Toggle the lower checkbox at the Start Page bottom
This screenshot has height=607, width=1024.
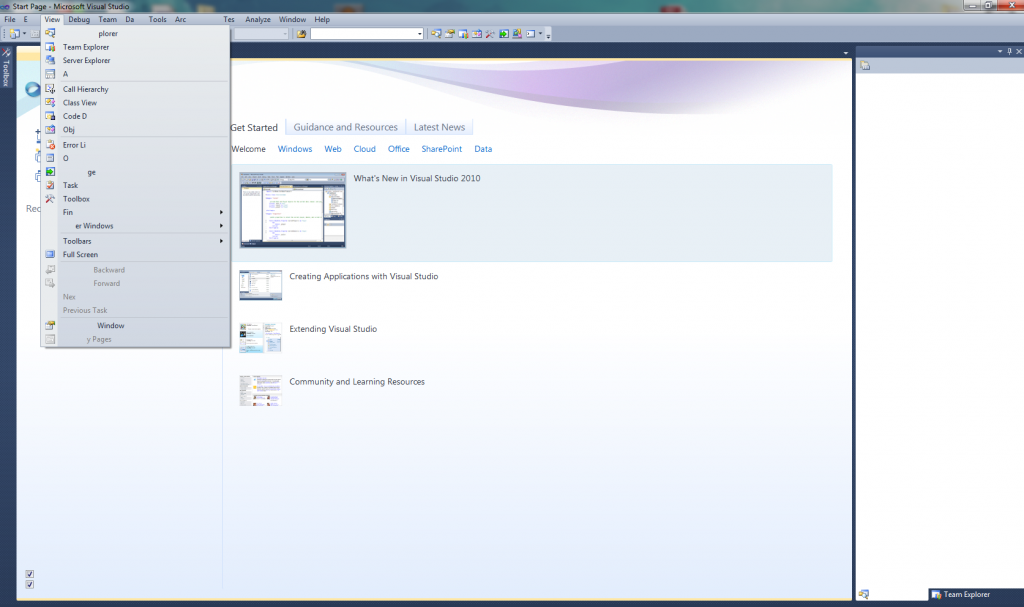29,585
